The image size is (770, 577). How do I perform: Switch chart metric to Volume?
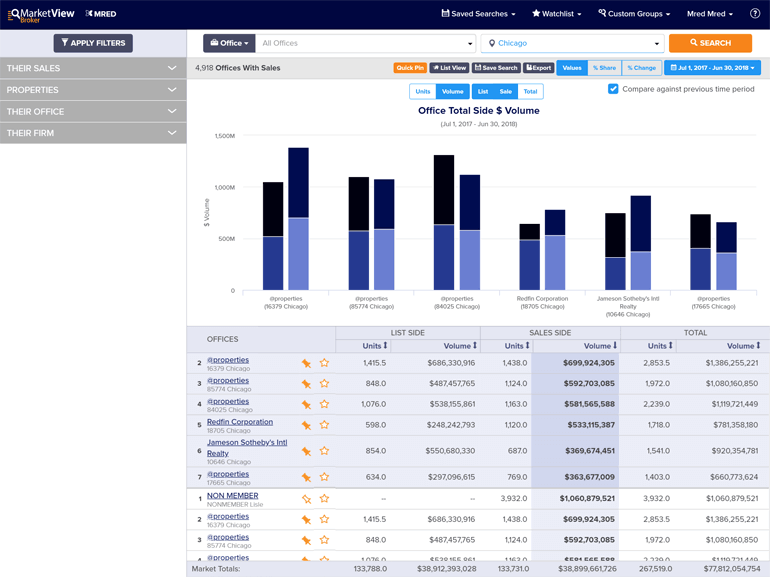pyautogui.click(x=452, y=91)
